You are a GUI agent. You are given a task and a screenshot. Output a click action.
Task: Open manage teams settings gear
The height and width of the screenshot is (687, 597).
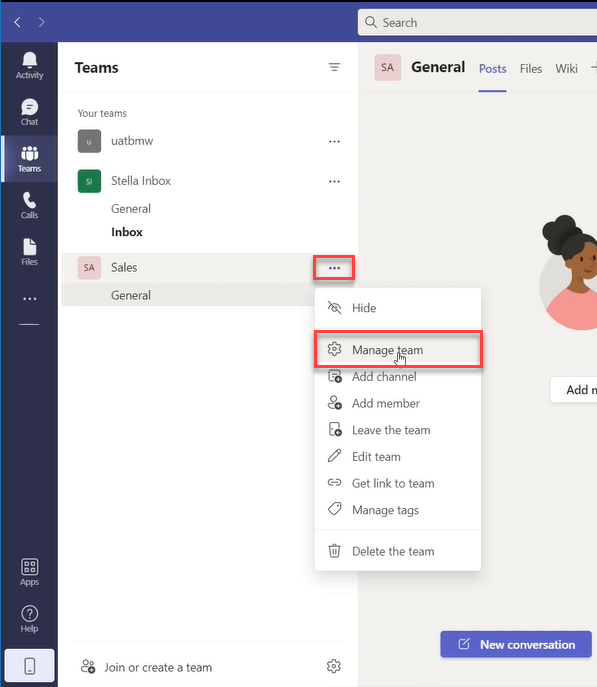pos(333,666)
